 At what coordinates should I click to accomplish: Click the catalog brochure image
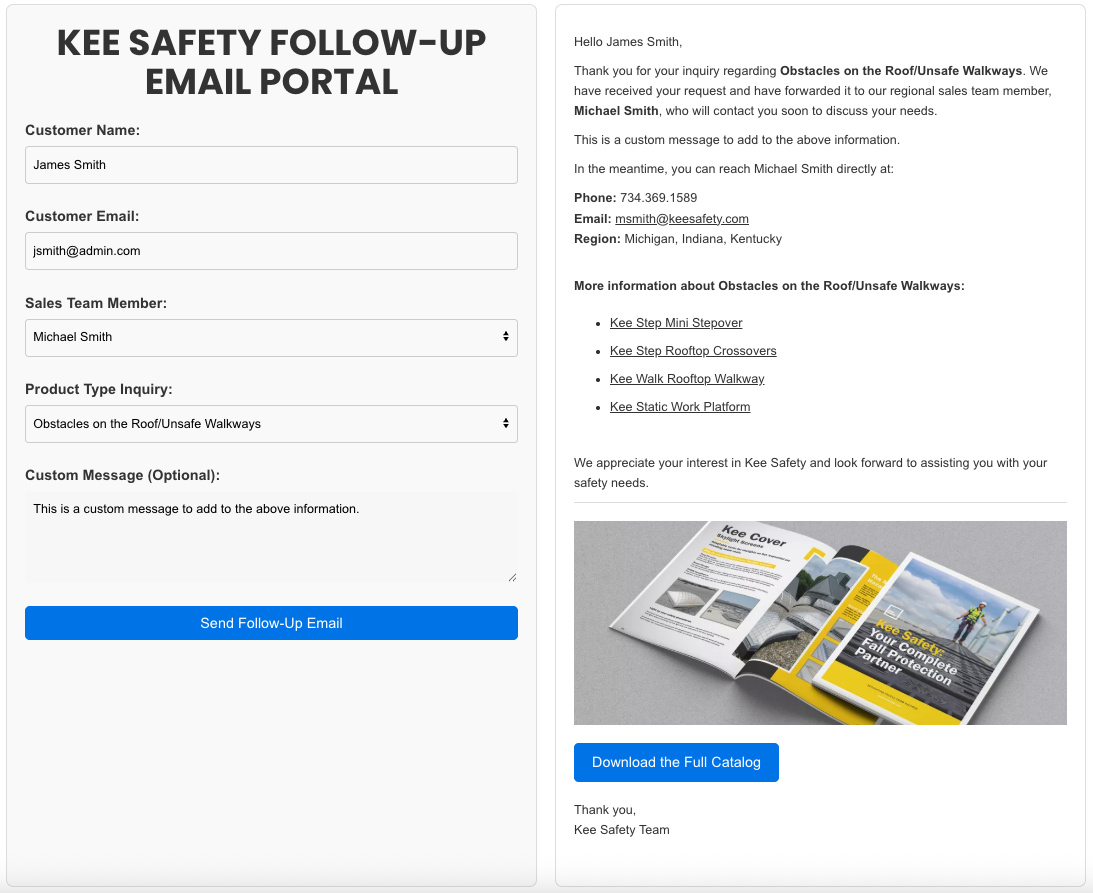coord(820,623)
